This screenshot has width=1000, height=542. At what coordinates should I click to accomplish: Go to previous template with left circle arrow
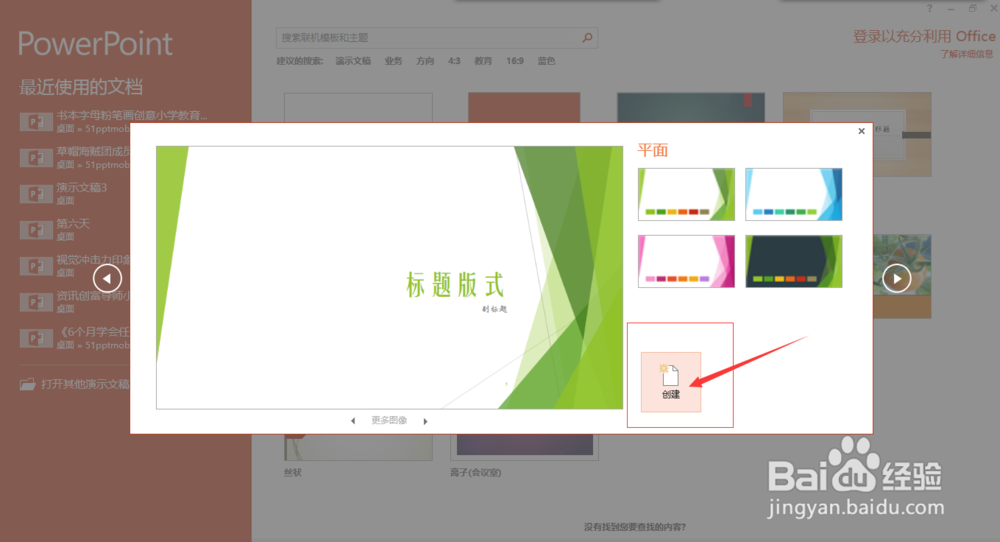coord(107,279)
